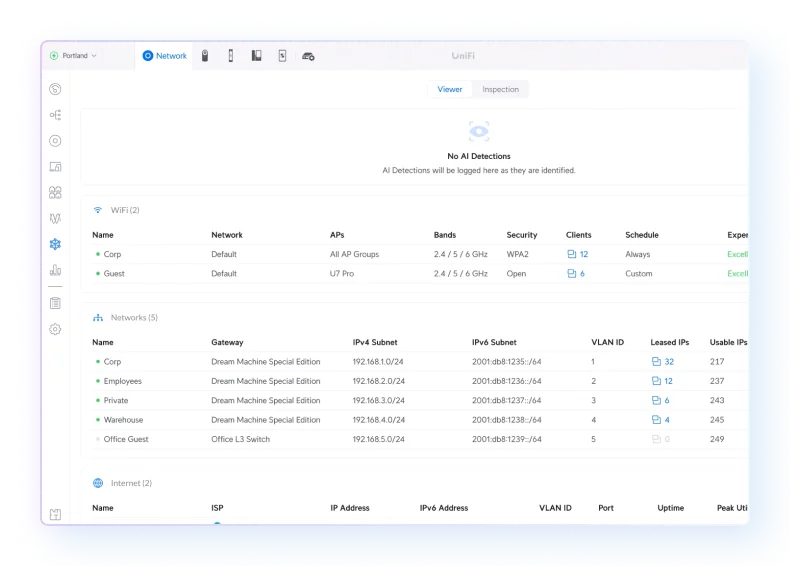Viewport: 790px width, 566px height.
Task: Sort Networks table by Leased IPs column
Action: (670, 342)
